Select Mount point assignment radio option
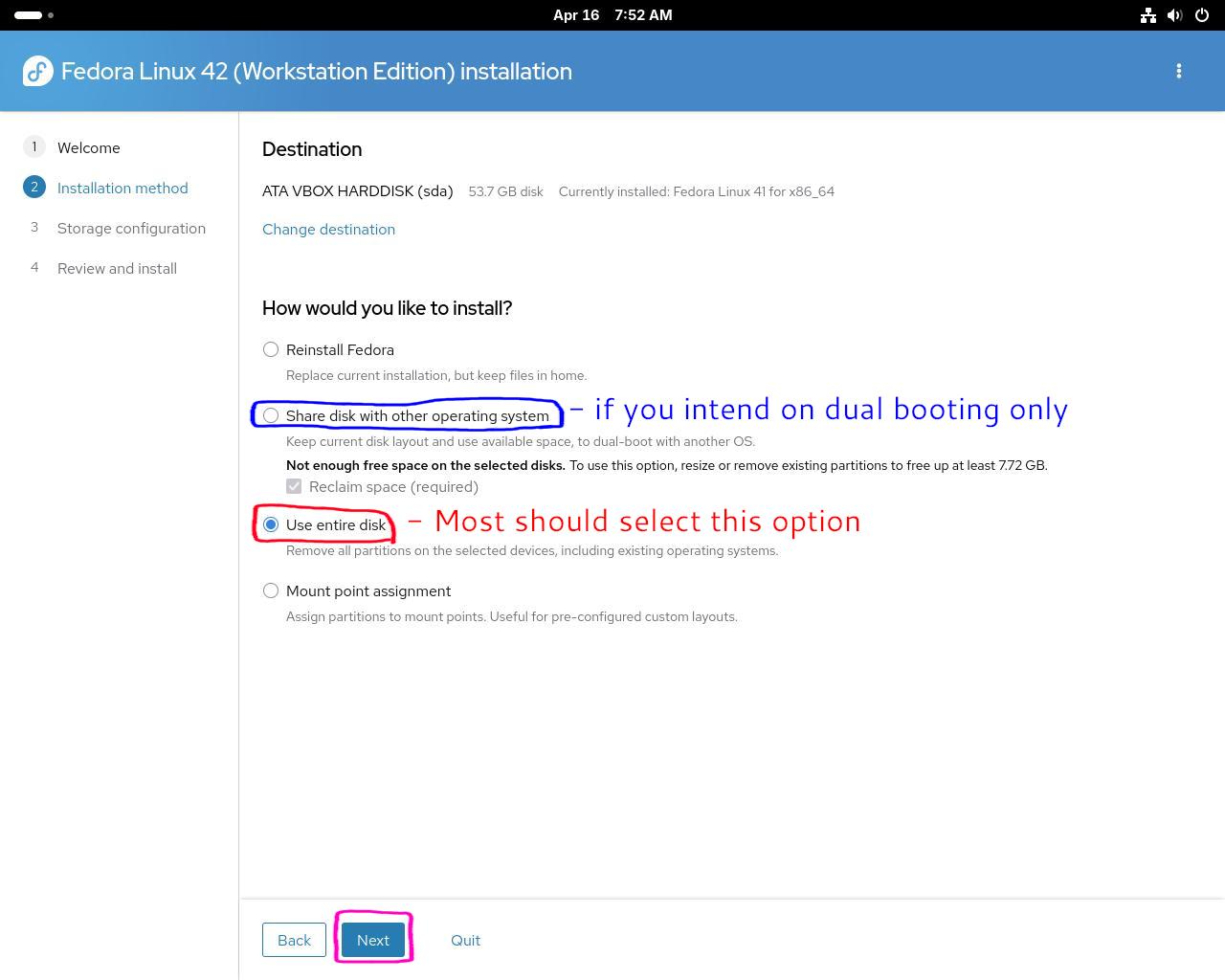The image size is (1225, 980). tap(271, 590)
